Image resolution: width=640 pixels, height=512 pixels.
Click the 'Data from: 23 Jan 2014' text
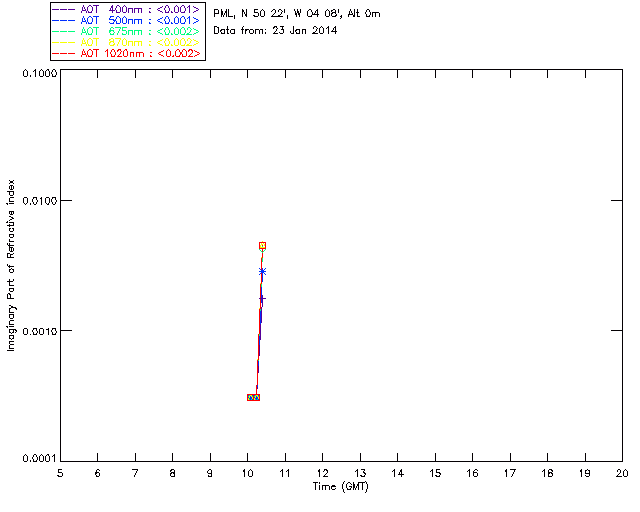275,31
